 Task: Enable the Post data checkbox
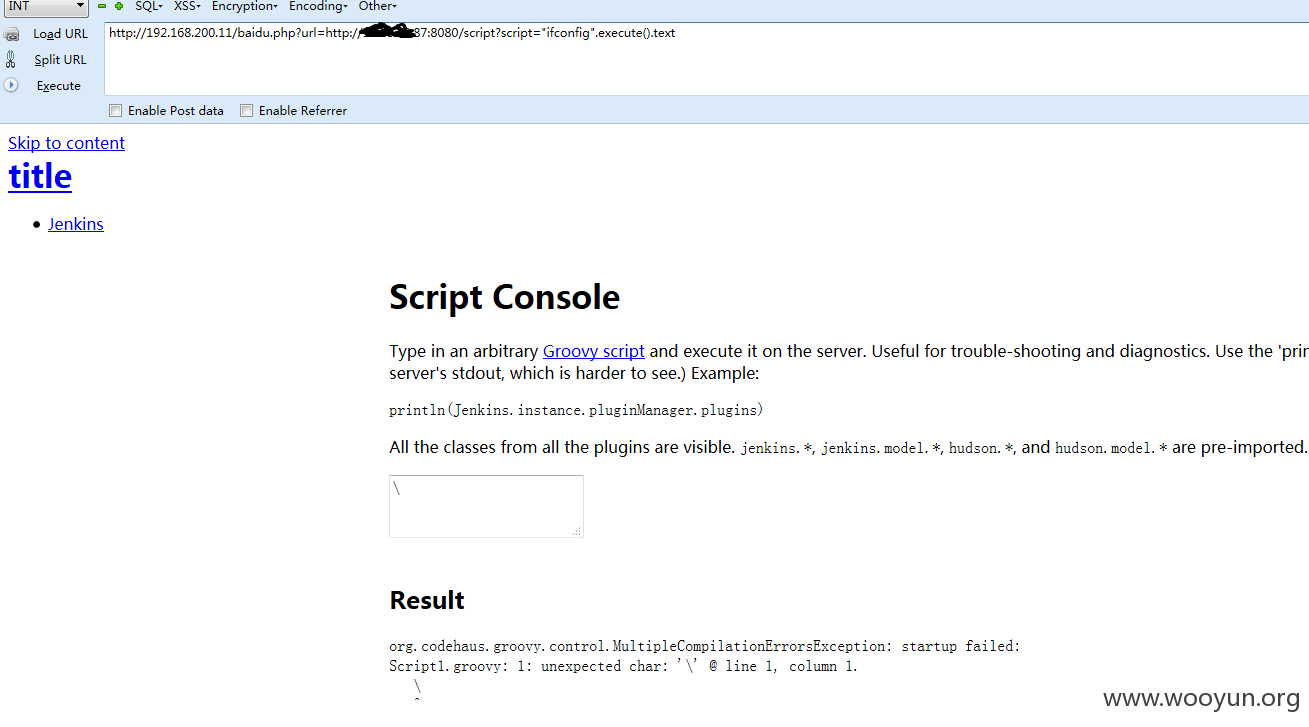pyautogui.click(x=115, y=111)
